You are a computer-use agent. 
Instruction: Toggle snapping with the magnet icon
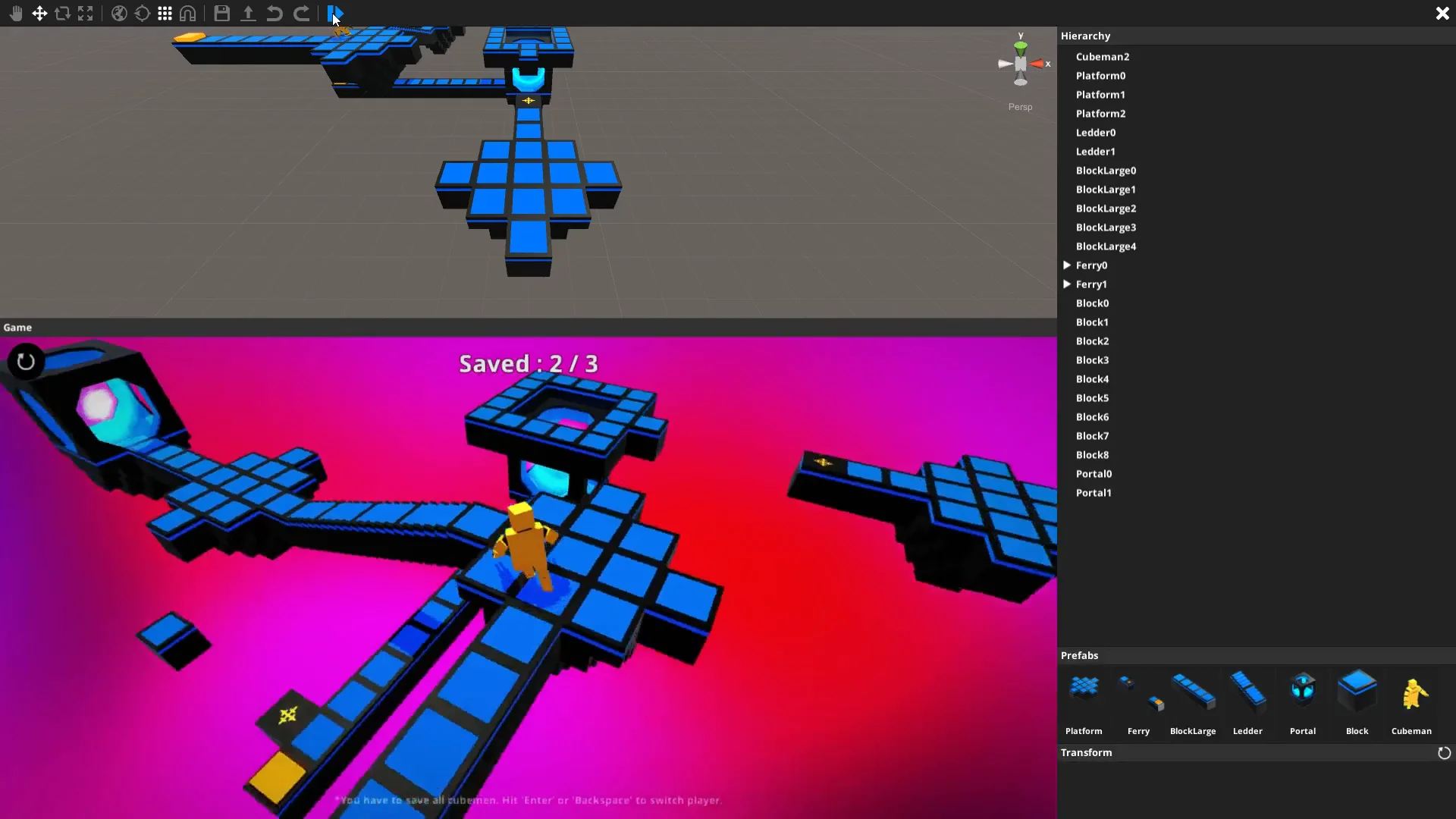coord(188,13)
